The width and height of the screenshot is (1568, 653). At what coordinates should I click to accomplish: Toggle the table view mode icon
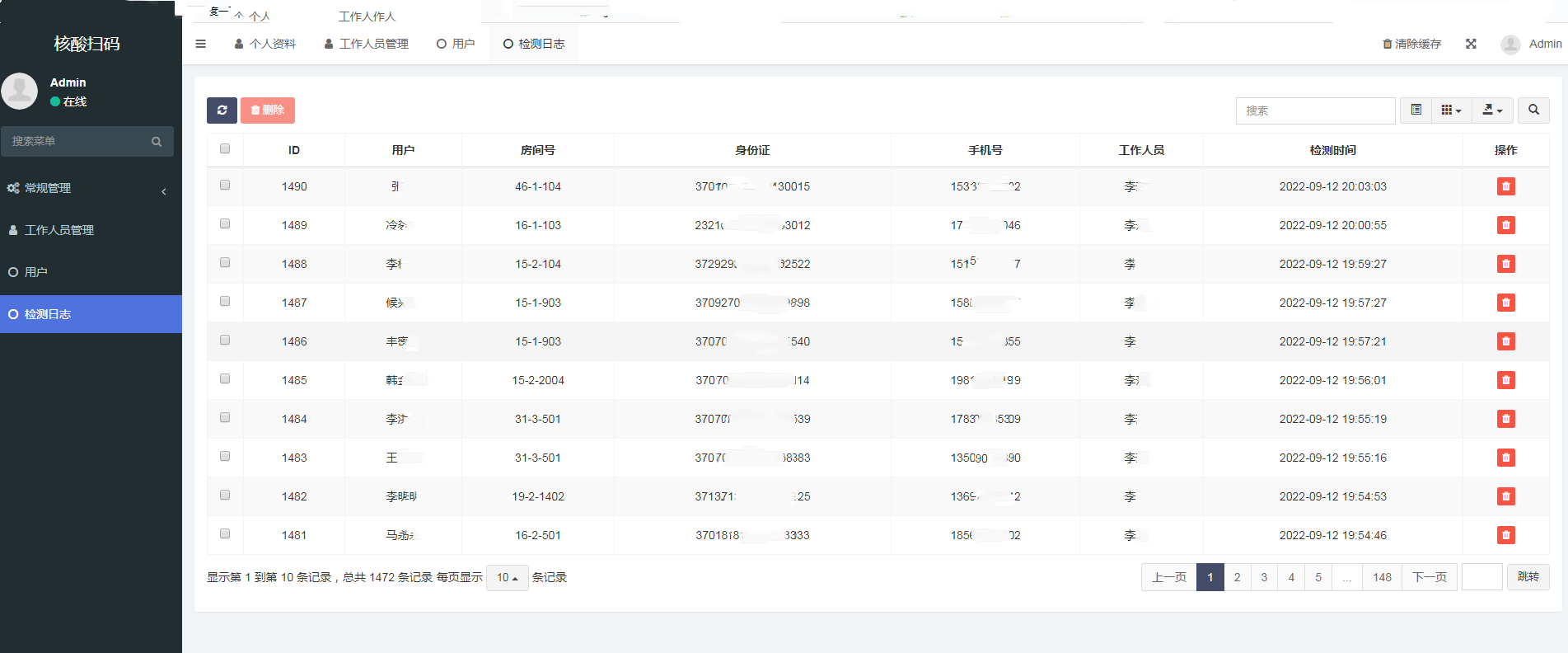[x=1416, y=110]
